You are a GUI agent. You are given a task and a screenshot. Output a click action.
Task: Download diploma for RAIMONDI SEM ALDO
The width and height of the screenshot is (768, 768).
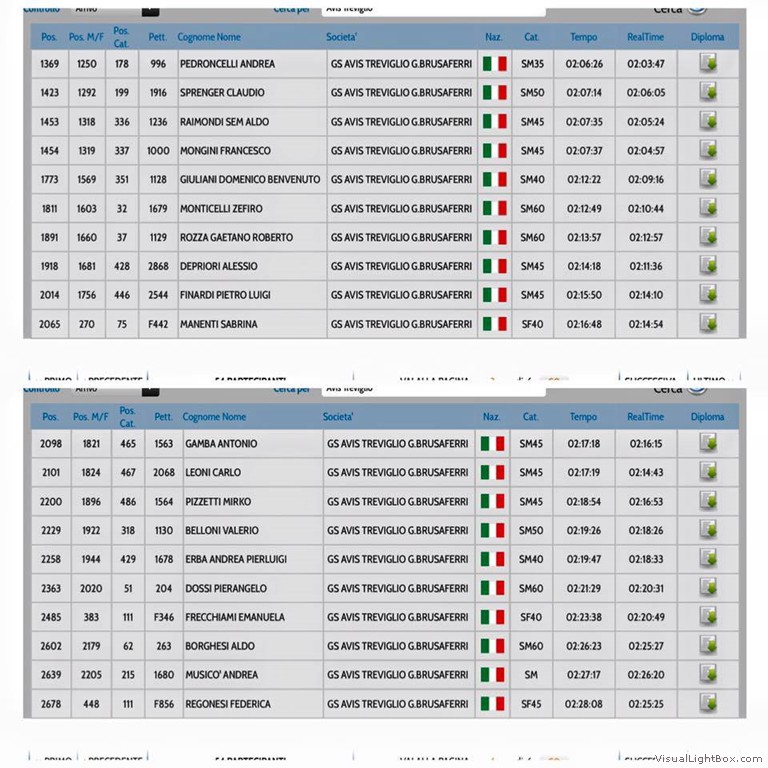(708, 121)
